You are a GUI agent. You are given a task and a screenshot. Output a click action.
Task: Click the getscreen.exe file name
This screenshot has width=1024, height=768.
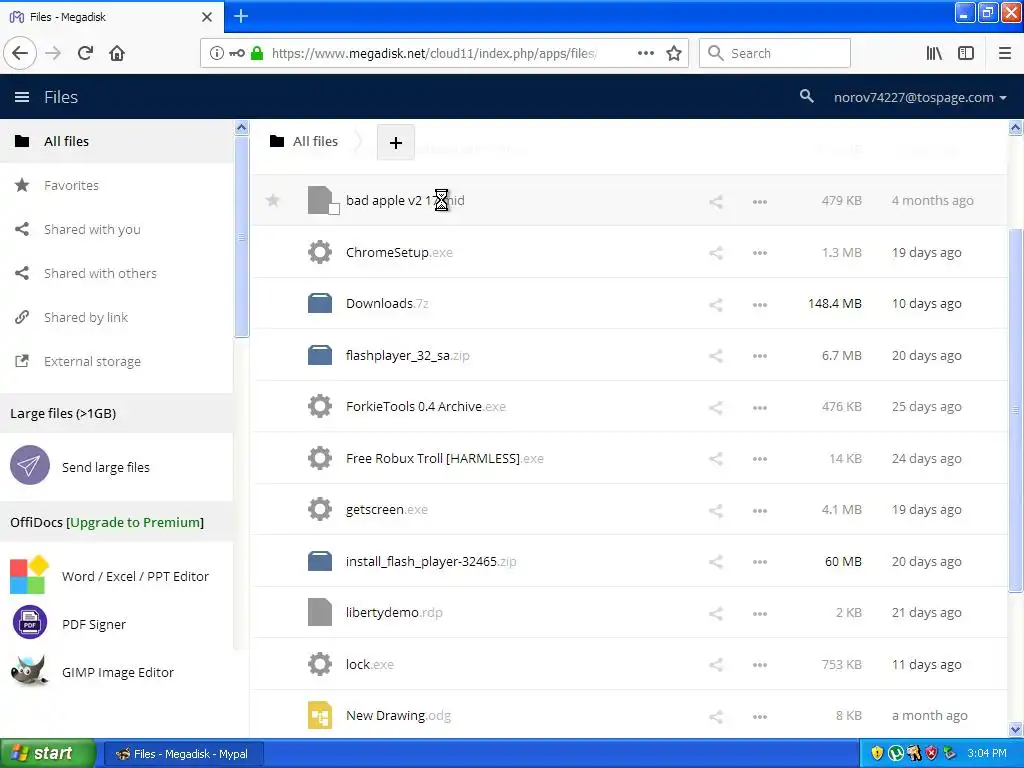387,509
